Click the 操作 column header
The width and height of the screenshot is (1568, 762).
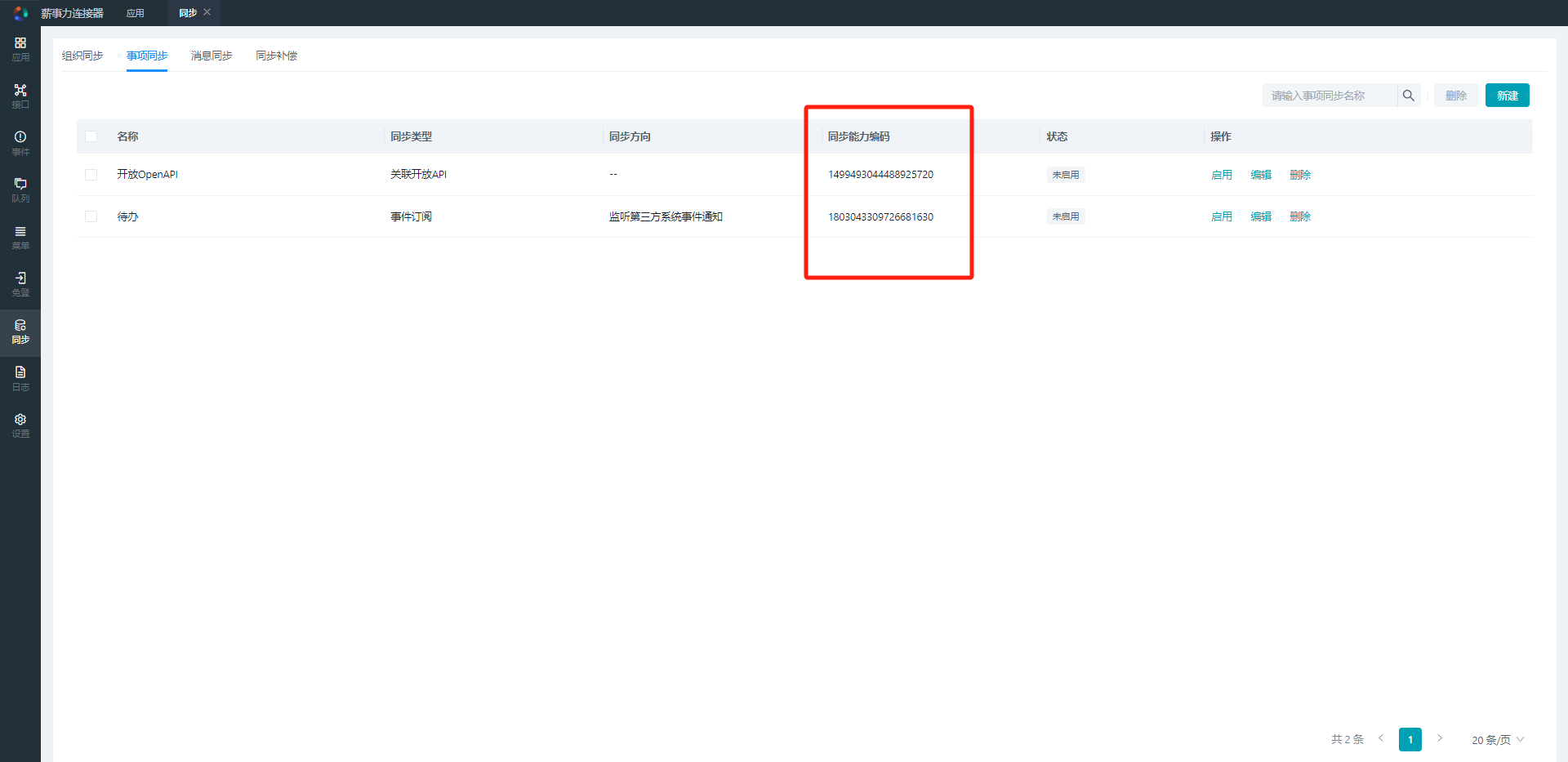1221,136
